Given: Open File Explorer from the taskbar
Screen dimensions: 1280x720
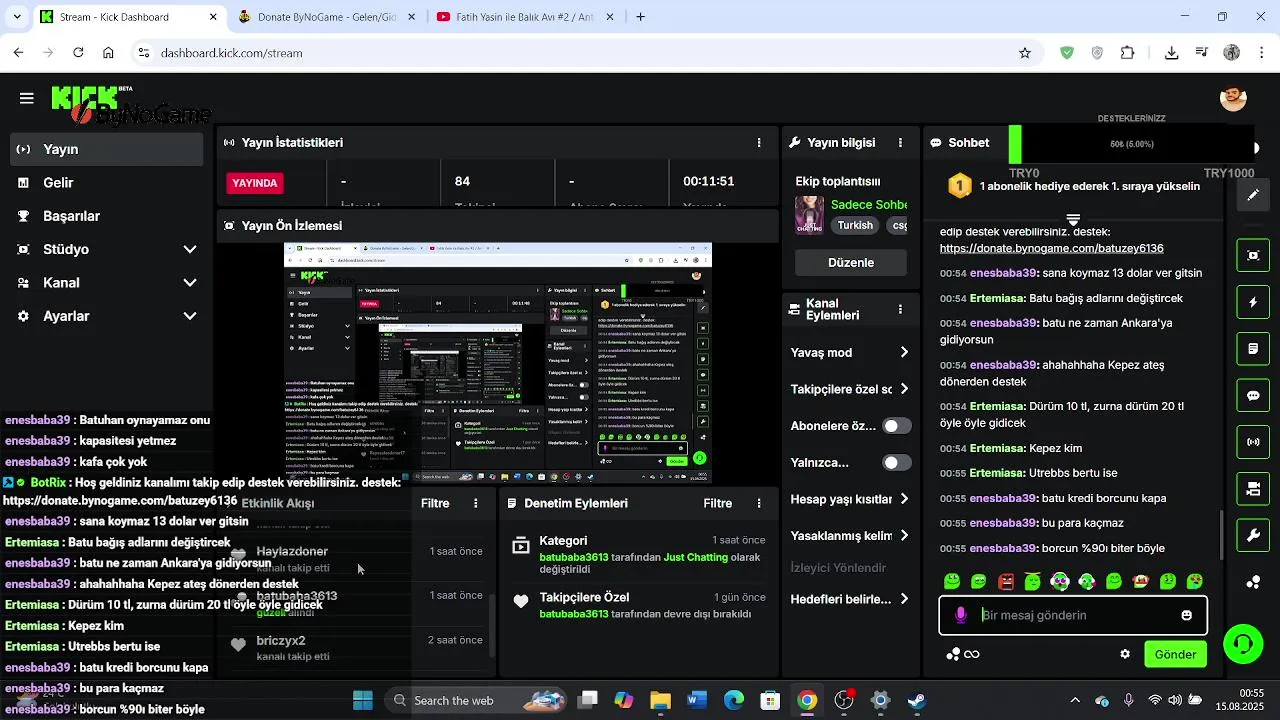Looking at the screenshot, I should pyautogui.click(x=660, y=700).
